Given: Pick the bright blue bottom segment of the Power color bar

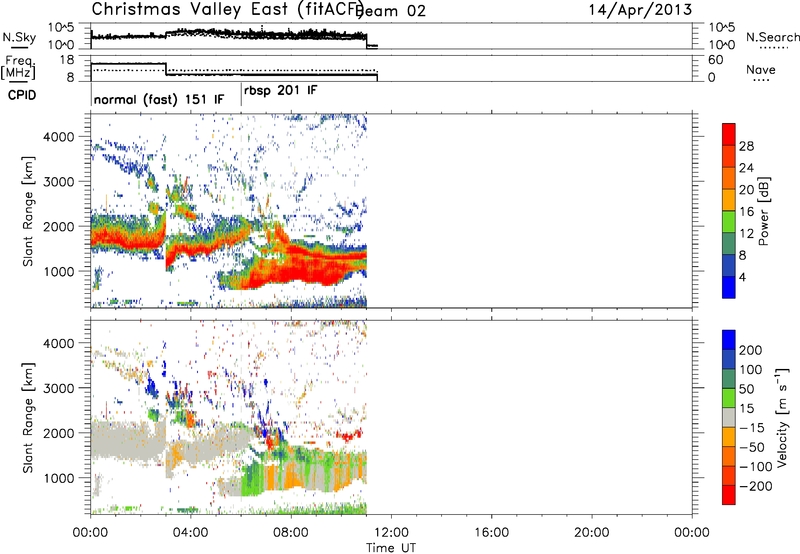Looking at the screenshot, I should [729, 287].
